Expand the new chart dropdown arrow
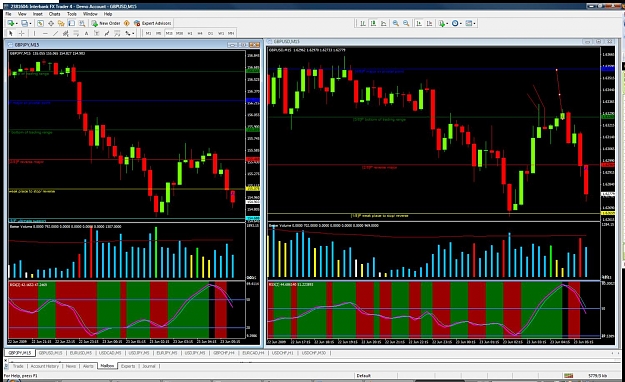 17,23
